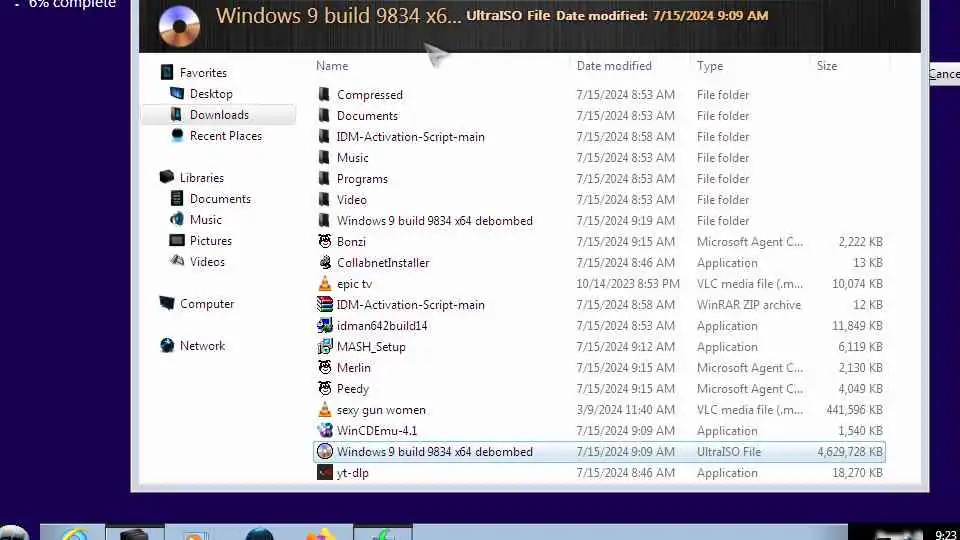Select the WinCDEmu-4.1 application icon

click(x=324, y=430)
